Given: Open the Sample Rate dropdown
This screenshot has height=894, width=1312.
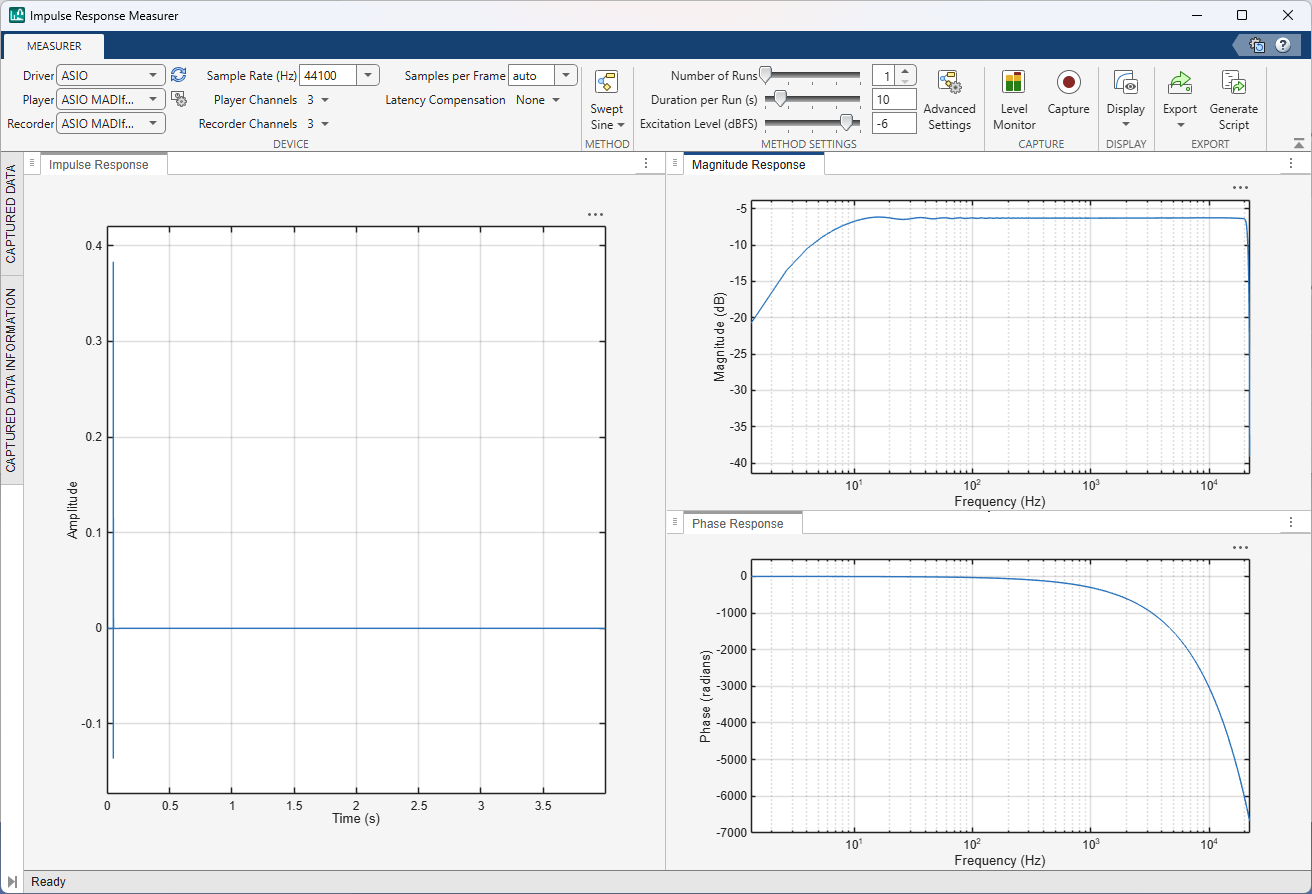Looking at the screenshot, I should click(368, 74).
